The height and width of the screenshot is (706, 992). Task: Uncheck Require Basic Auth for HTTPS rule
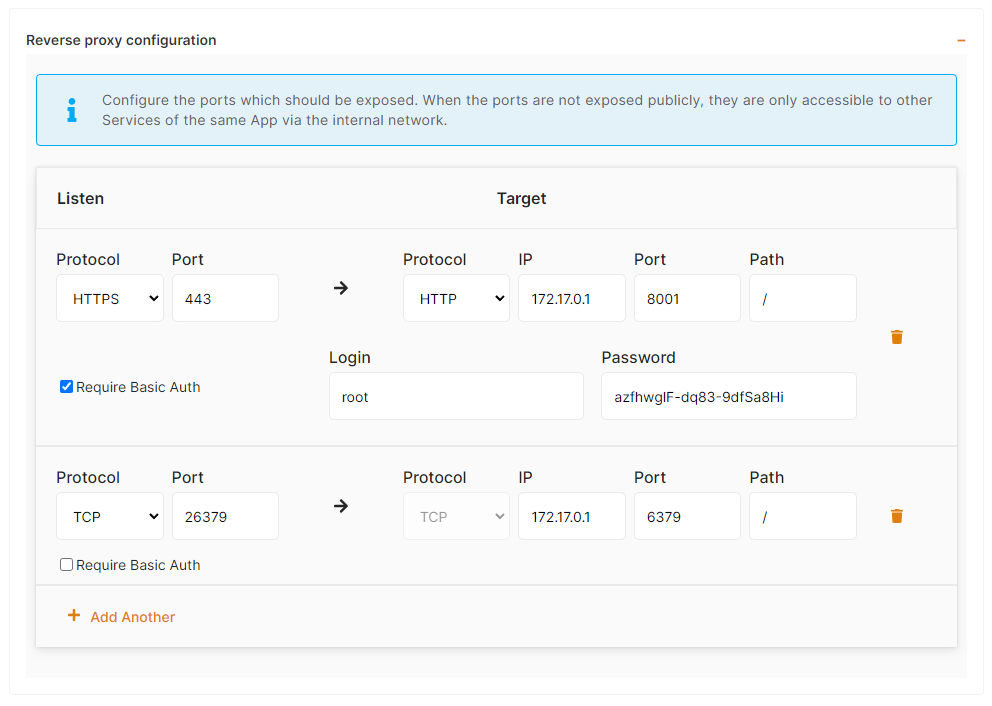tap(67, 387)
